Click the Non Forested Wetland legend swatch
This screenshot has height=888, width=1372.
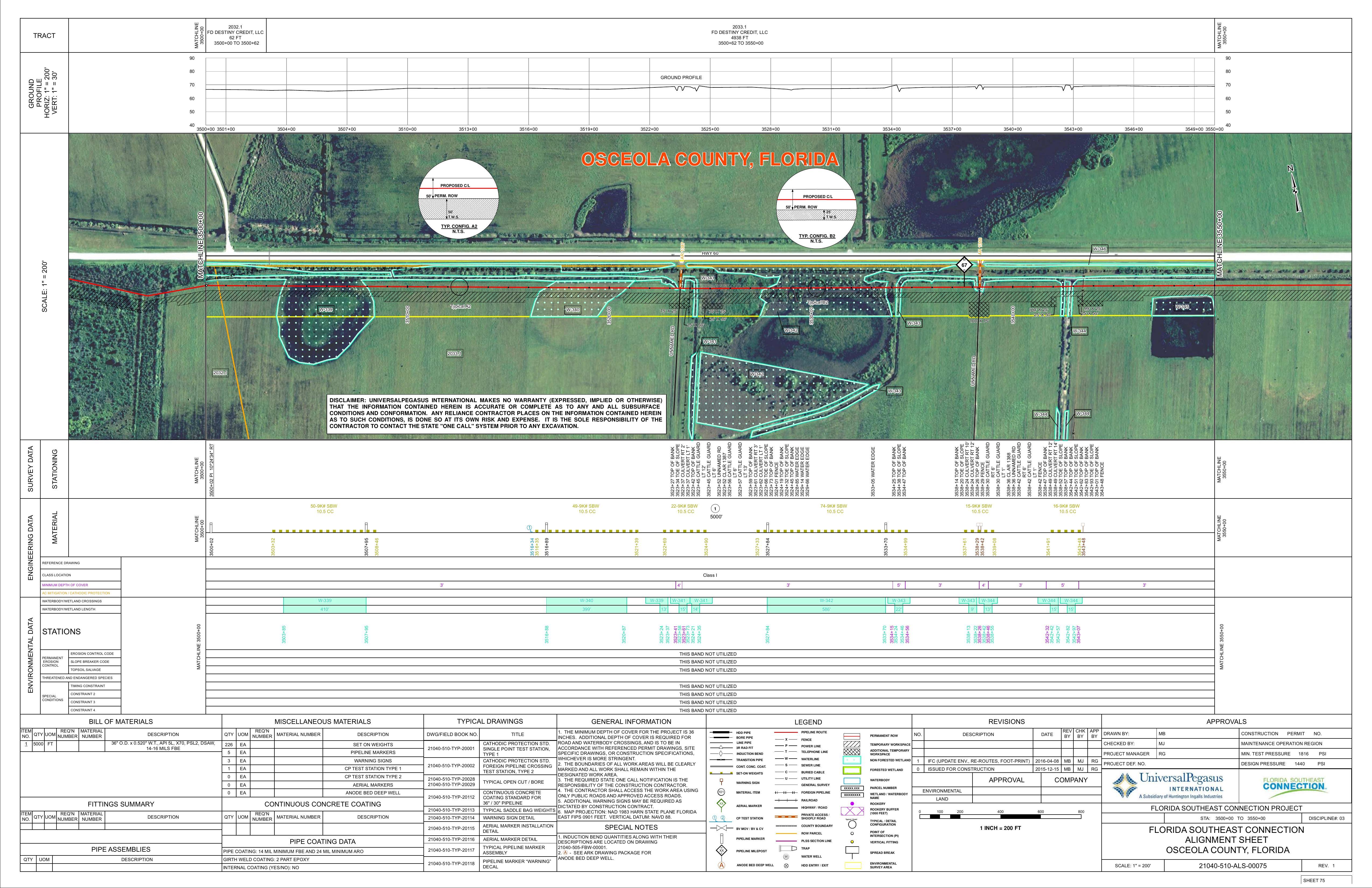tap(851, 760)
